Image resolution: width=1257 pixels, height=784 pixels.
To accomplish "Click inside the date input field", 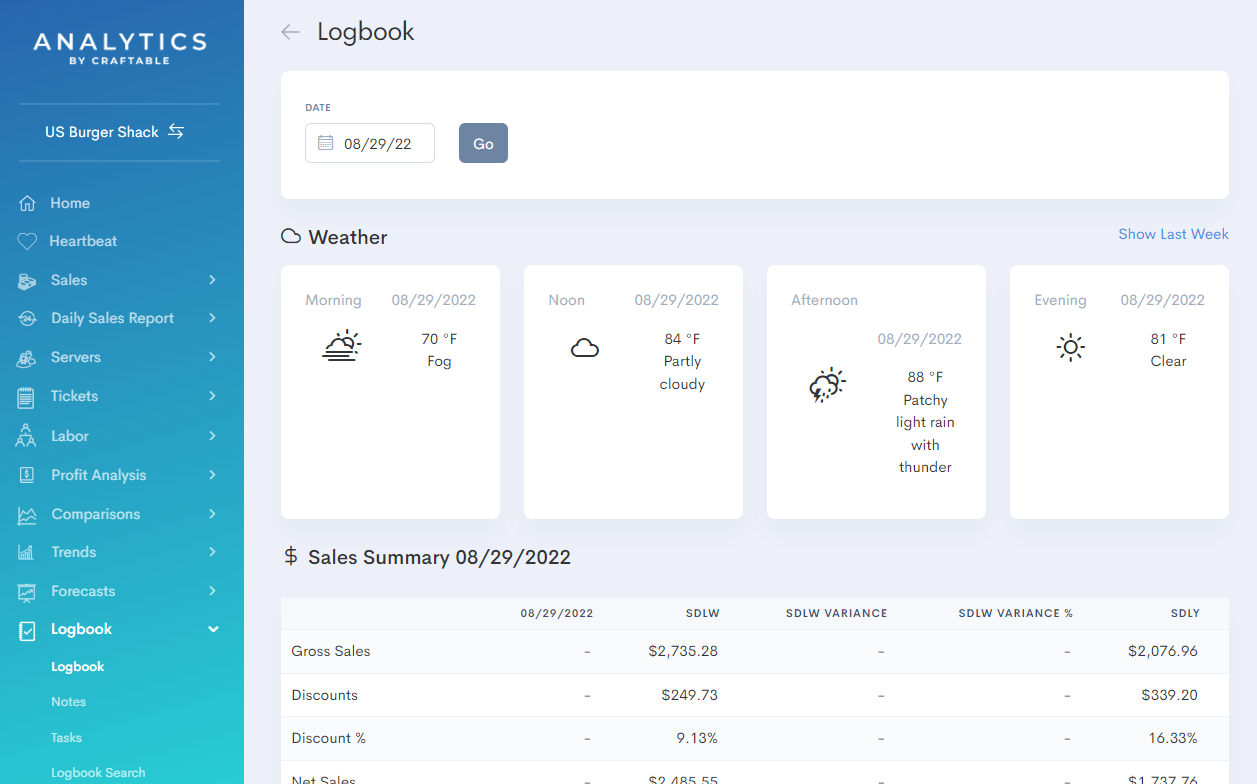I will 385,143.
